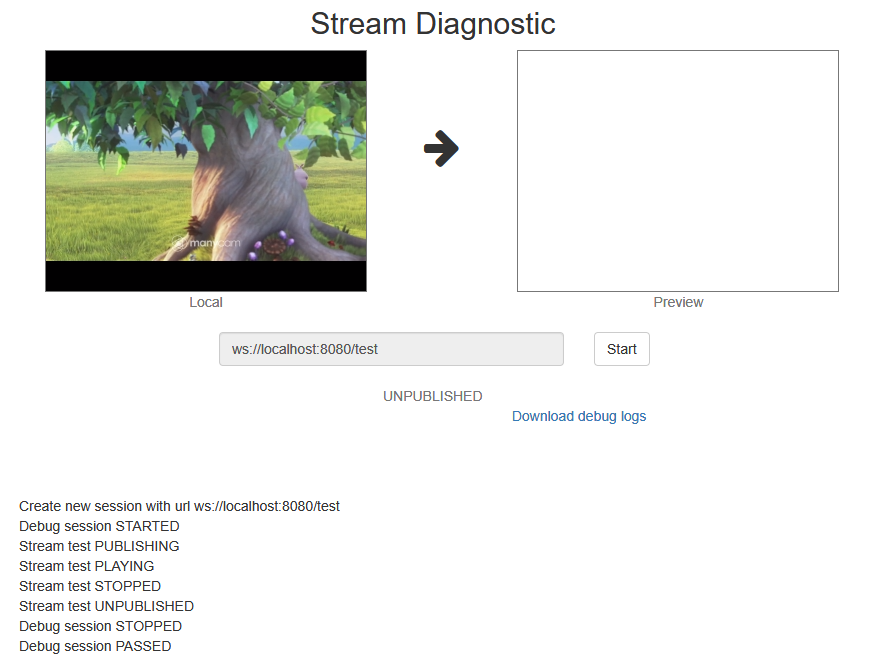Open the Download debug logs link
This screenshot has width=879, height=667.
pyautogui.click(x=578, y=416)
